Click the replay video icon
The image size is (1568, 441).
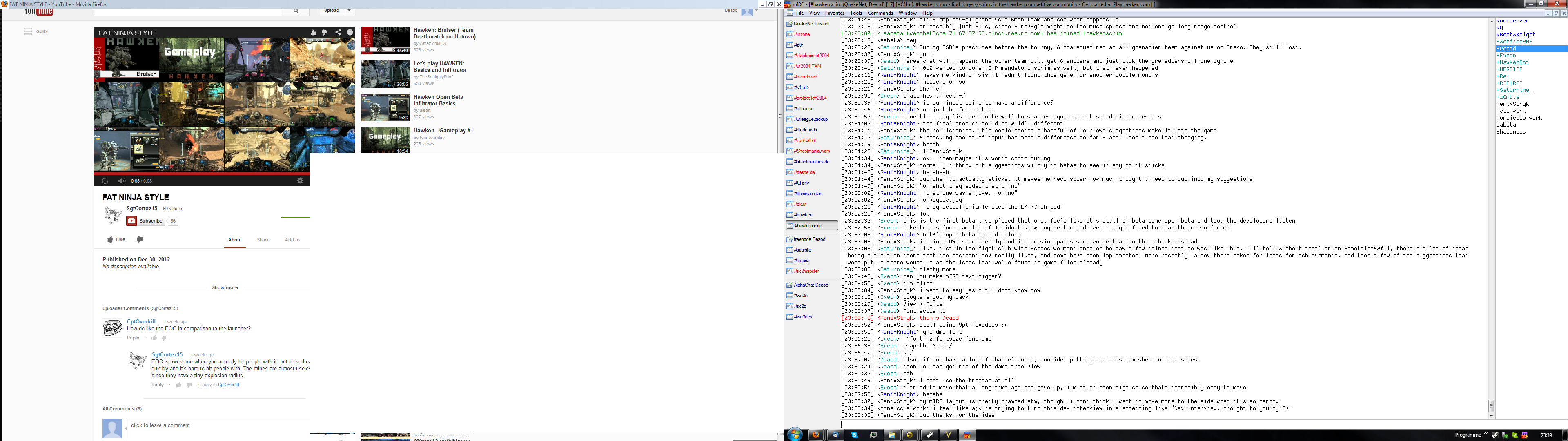[x=105, y=181]
